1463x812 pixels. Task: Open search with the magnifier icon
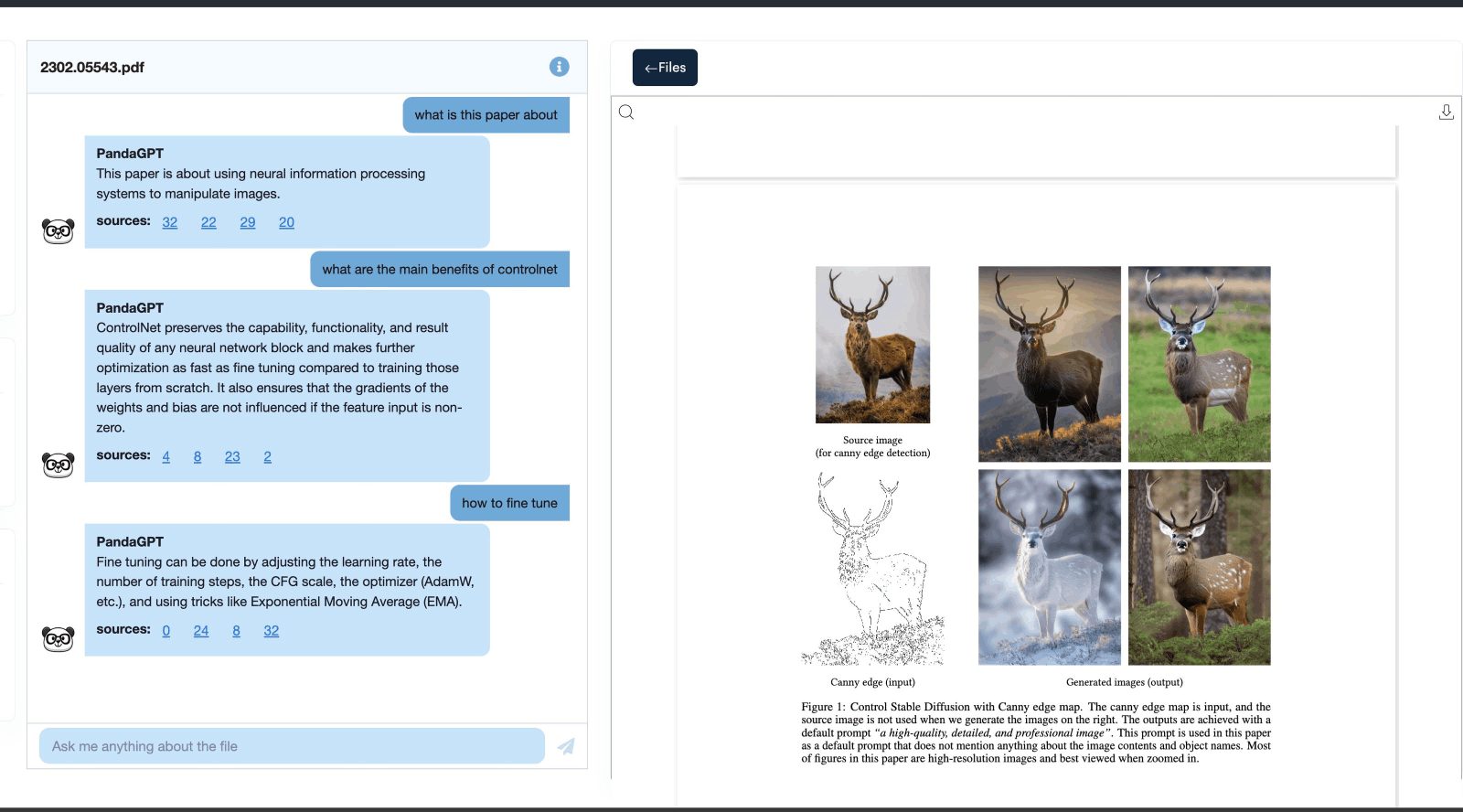click(626, 112)
